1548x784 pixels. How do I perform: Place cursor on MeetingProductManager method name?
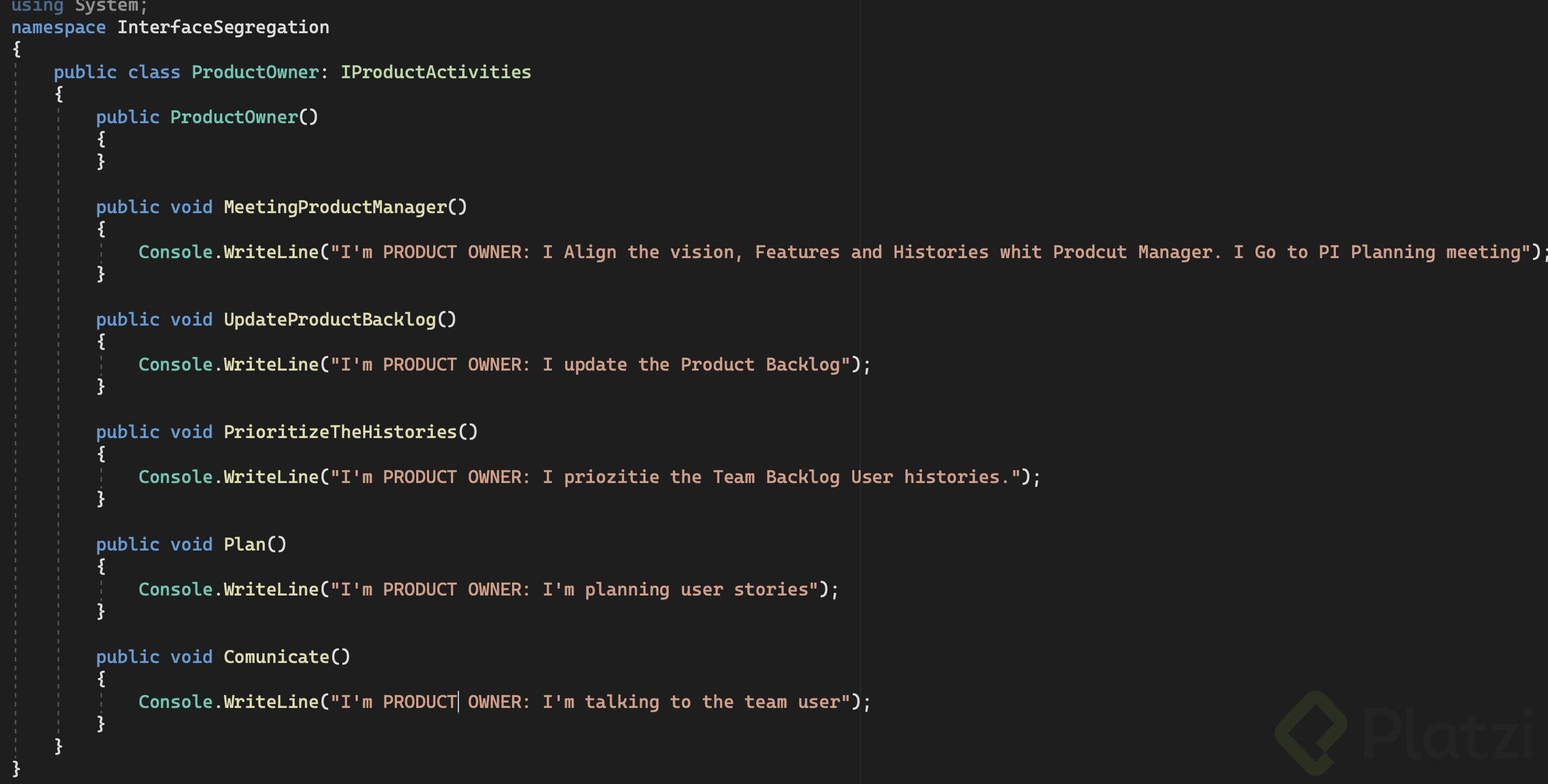[x=335, y=207]
